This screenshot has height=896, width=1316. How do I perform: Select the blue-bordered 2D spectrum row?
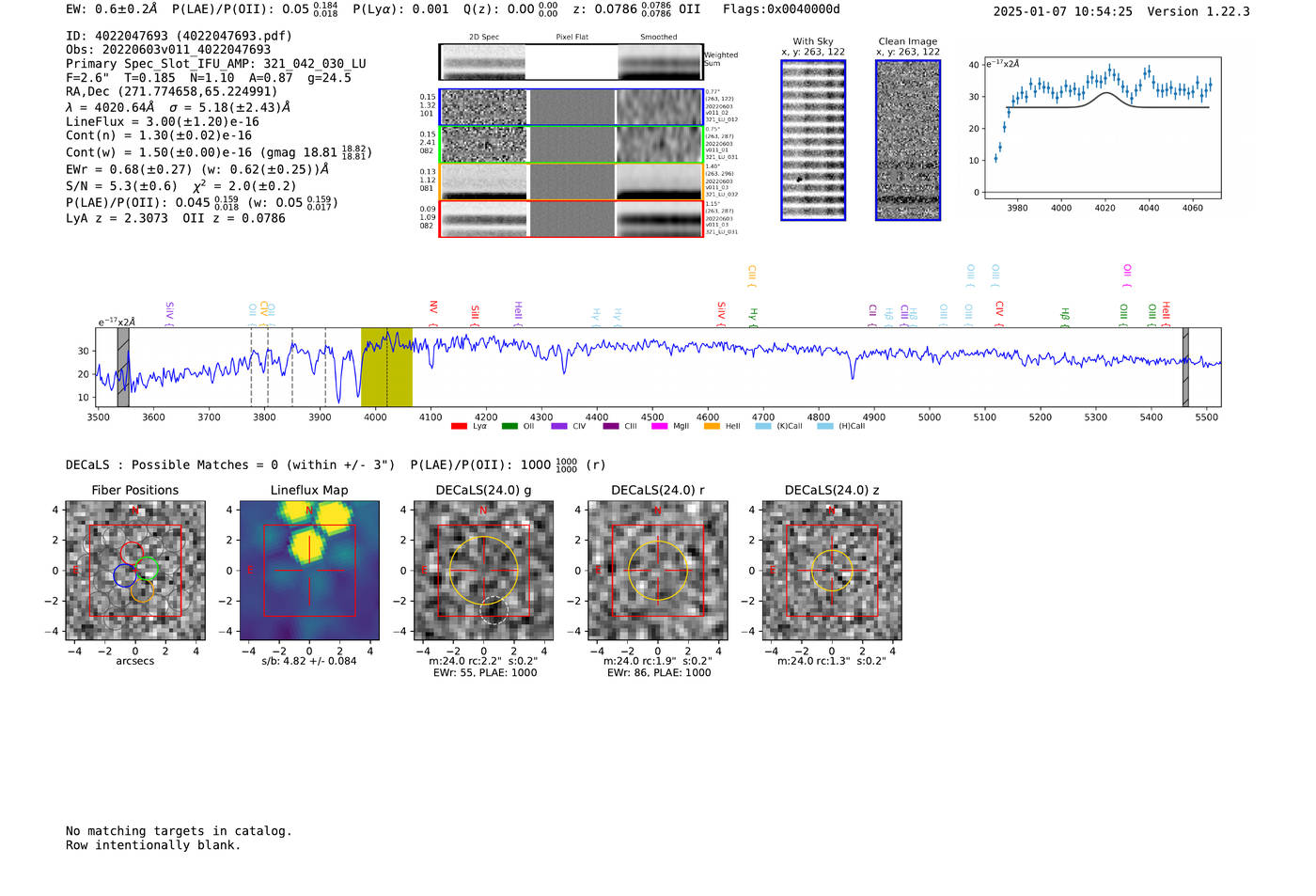click(x=571, y=107)
